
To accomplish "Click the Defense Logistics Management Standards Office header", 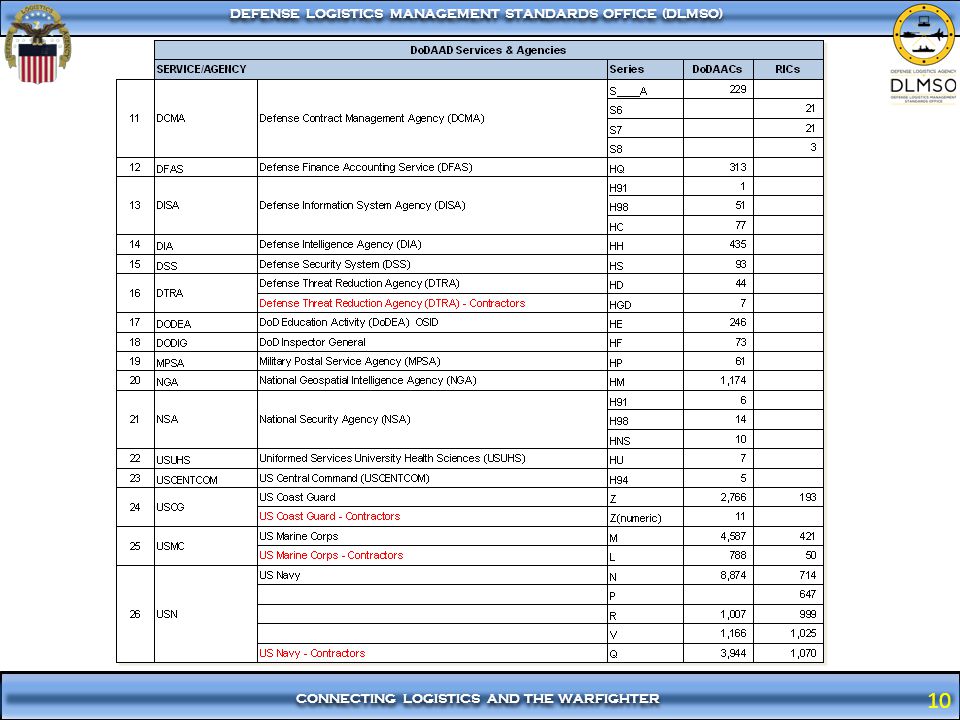I will (x=476, y=13).
